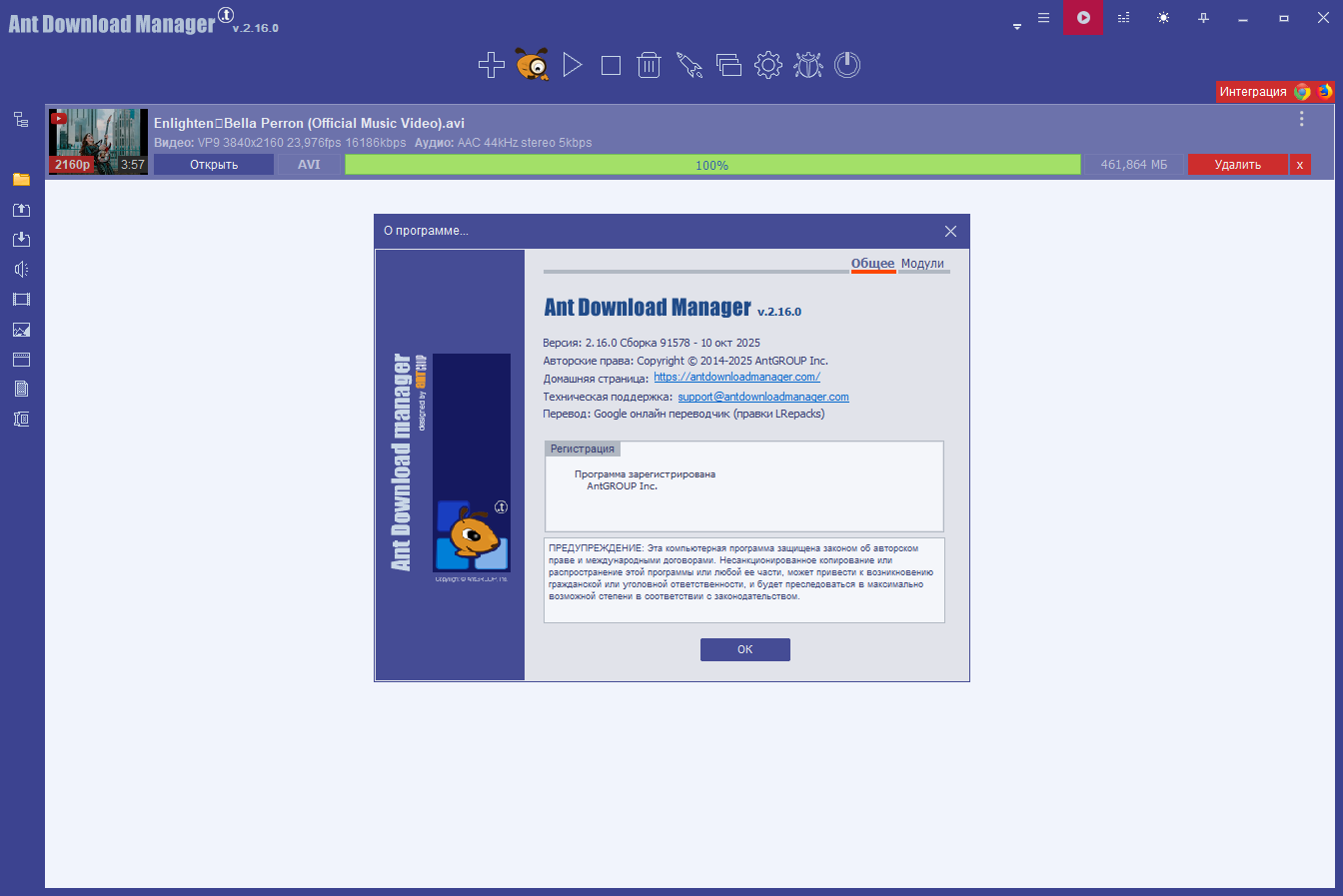This screenshot has width=1343, height=896.
Task: Toggle the category tree view icon
Action: tap(21, 120)
